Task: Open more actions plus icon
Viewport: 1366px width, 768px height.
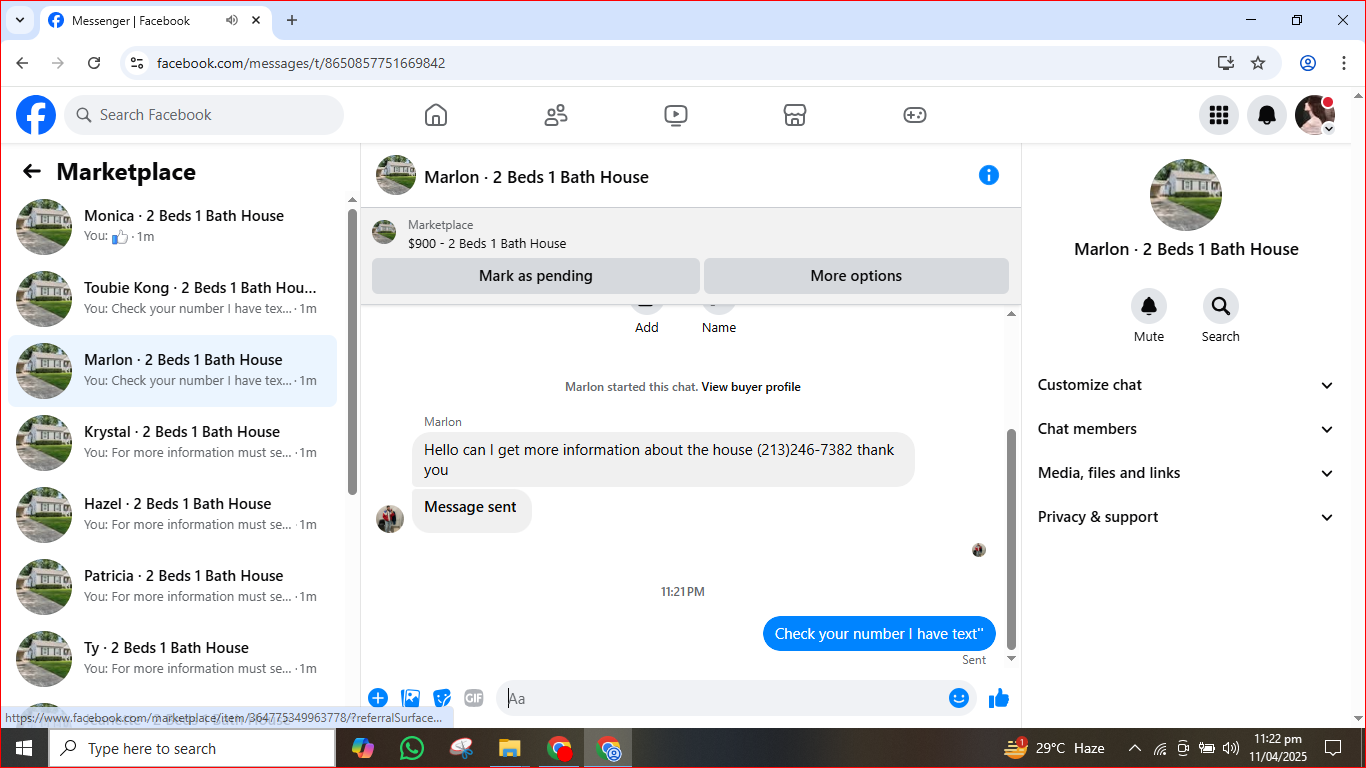Action: [x=378, y=698]
